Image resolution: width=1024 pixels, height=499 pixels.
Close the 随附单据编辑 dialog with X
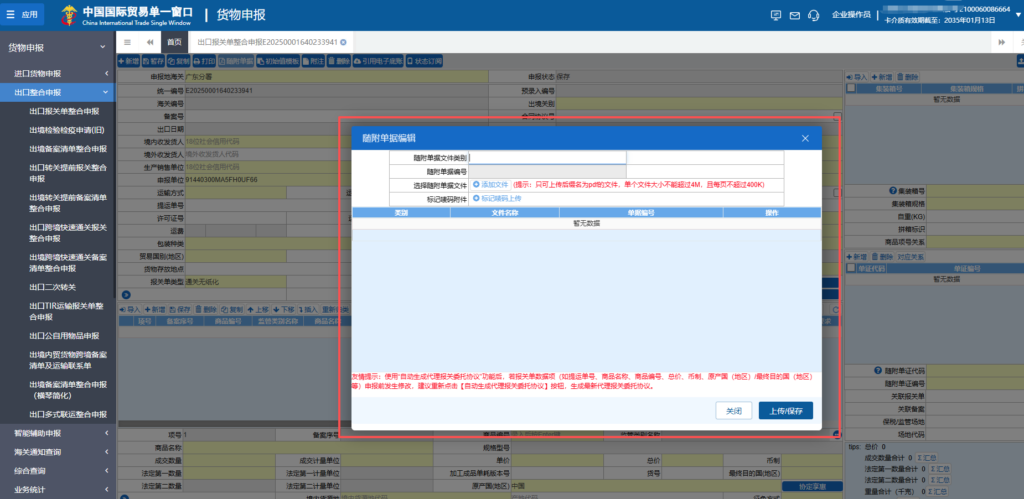point(805,138)
